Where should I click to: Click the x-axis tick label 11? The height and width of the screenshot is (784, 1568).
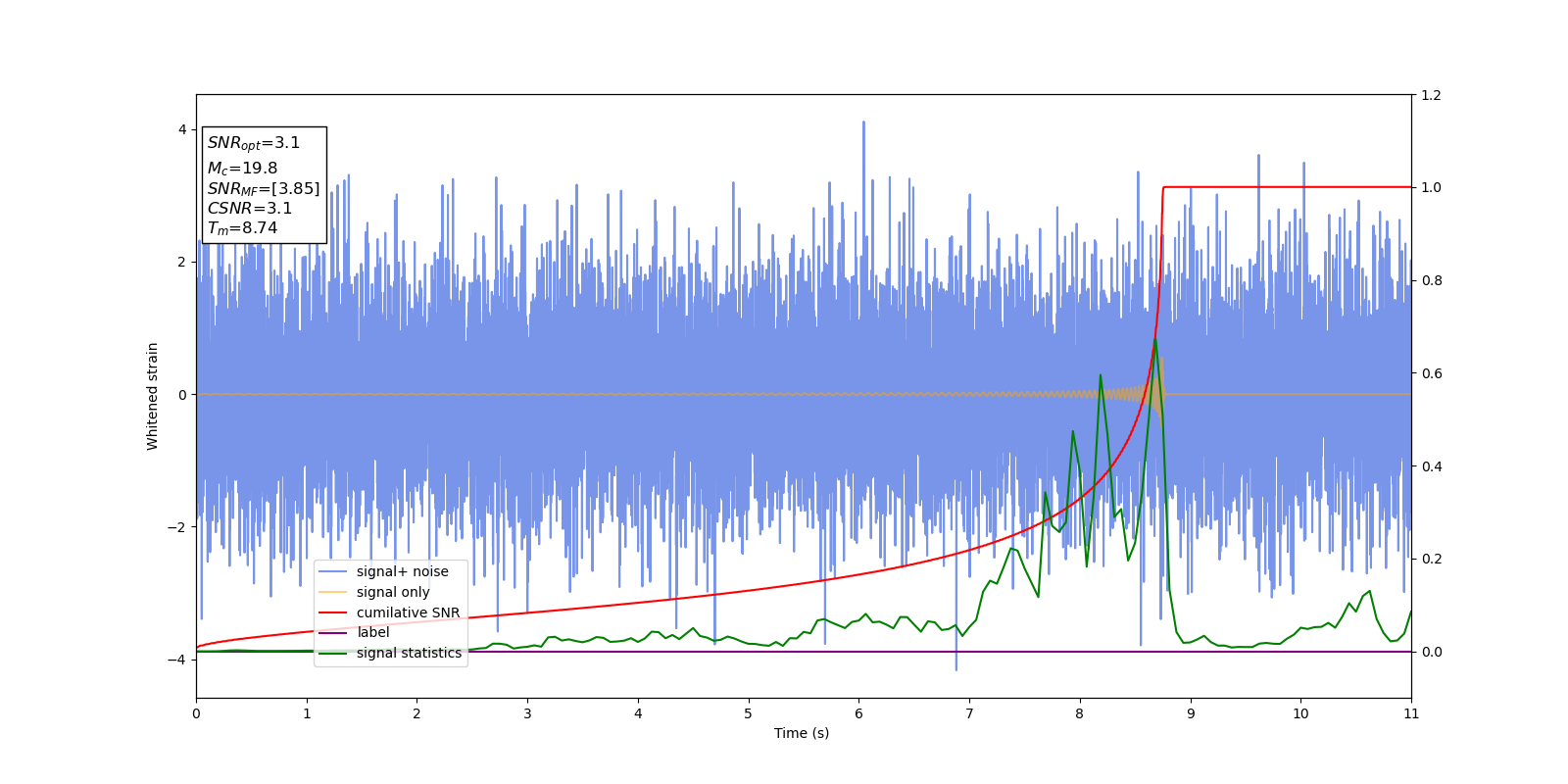(x=1411, y=713)
